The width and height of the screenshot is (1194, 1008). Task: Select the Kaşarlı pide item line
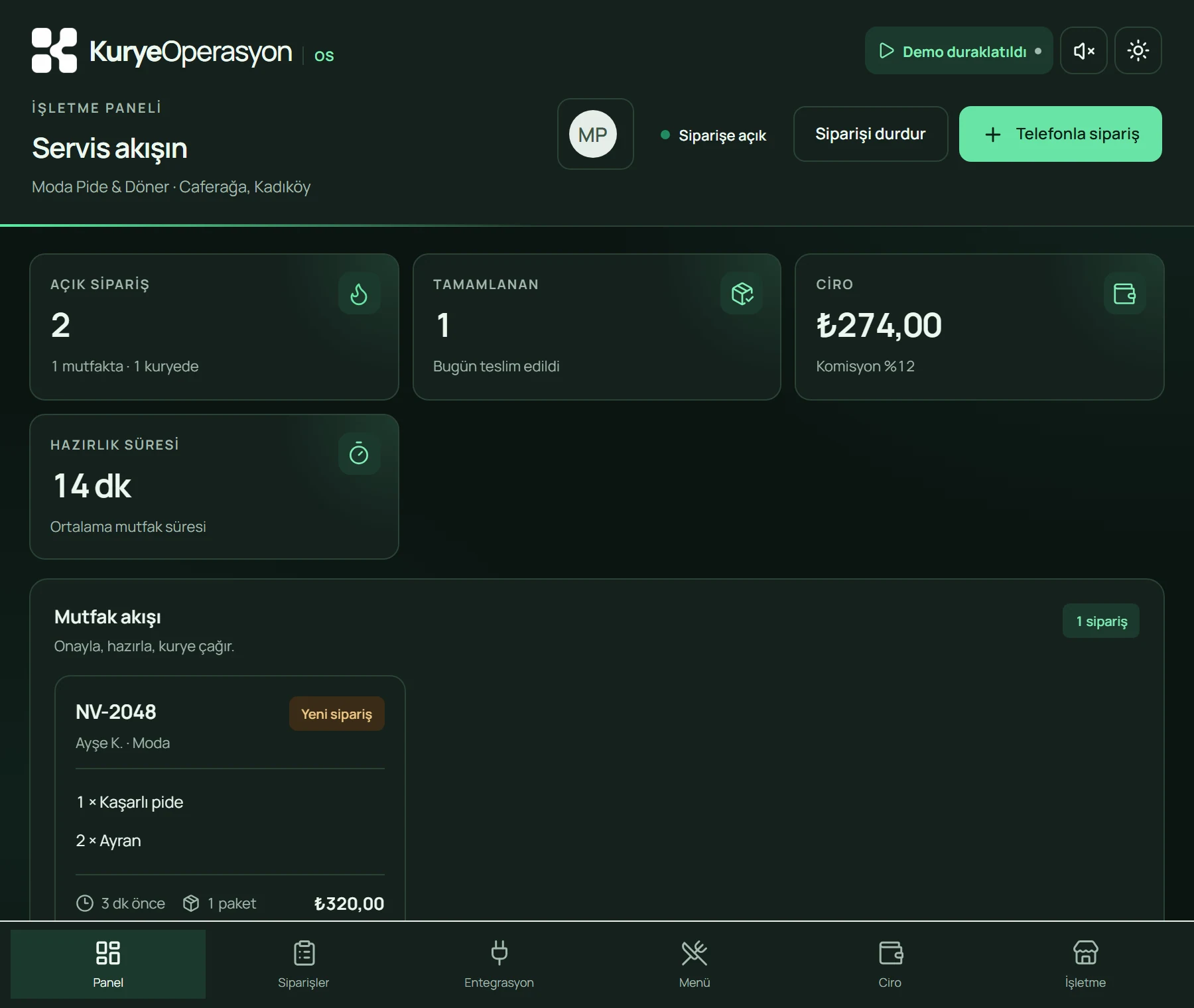click(x=130, y=802)
